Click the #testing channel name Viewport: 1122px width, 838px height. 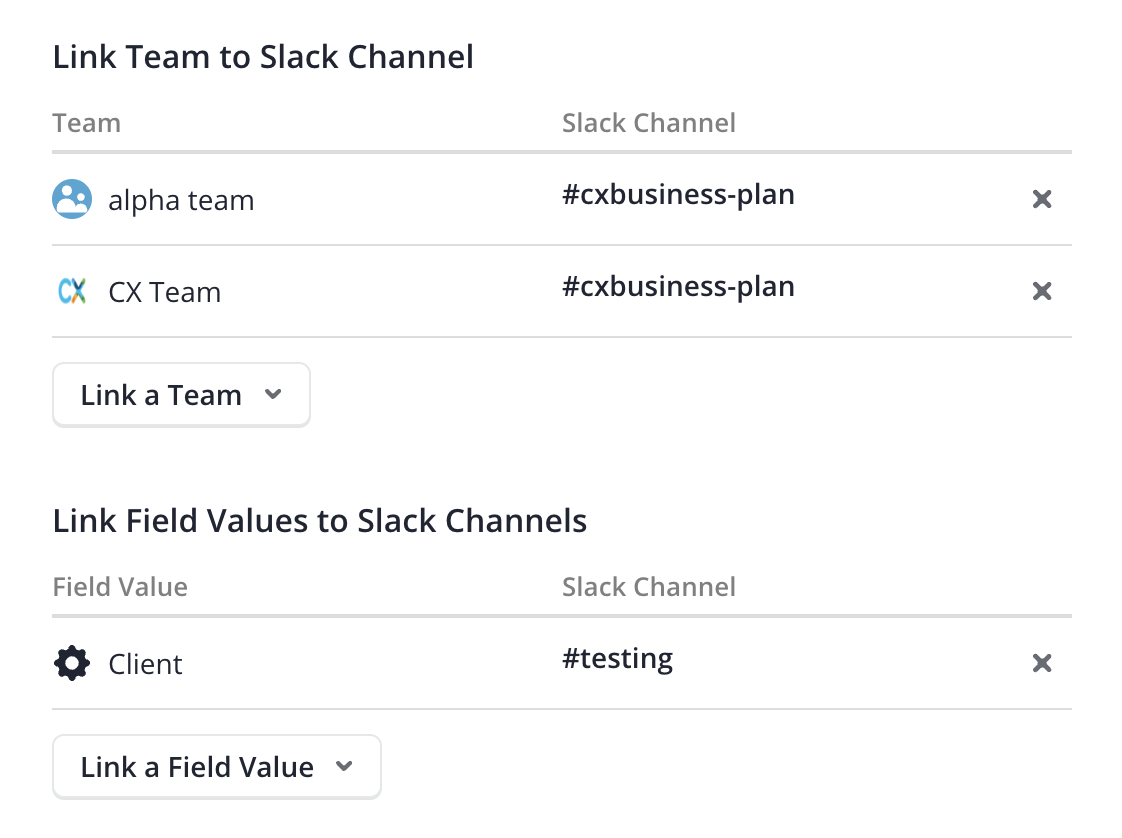pos(618,658)
